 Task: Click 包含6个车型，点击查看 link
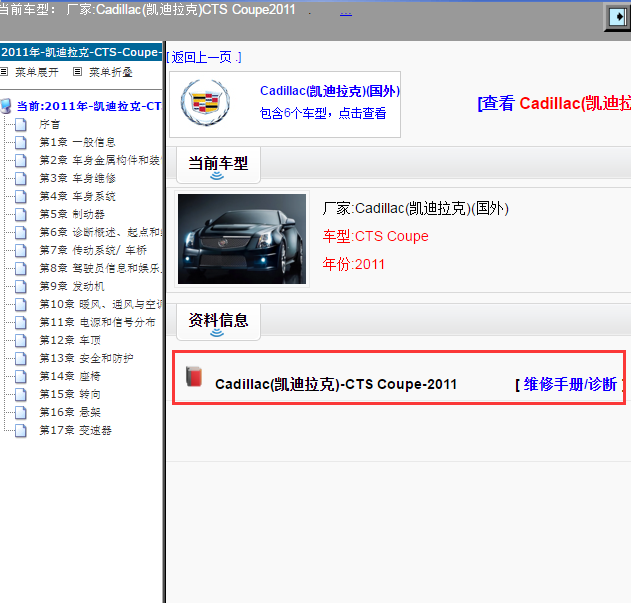click(323, 113)
